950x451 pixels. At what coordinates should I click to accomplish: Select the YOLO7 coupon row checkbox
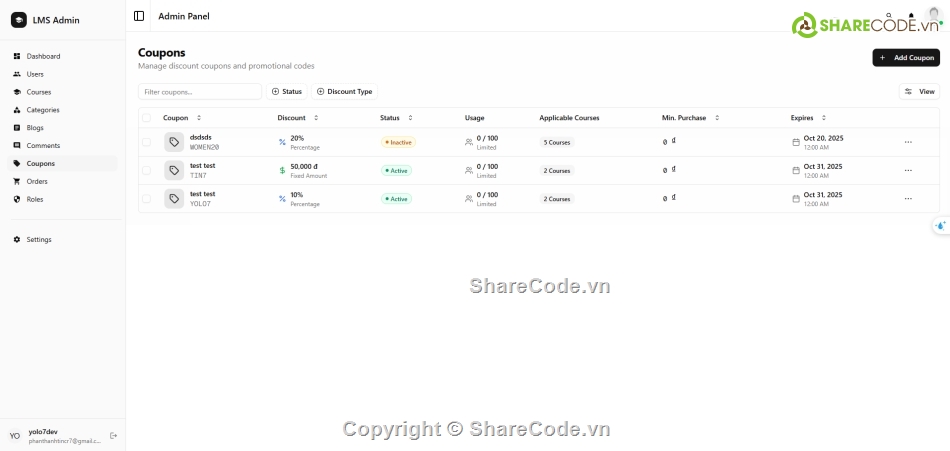click(146, 198)
